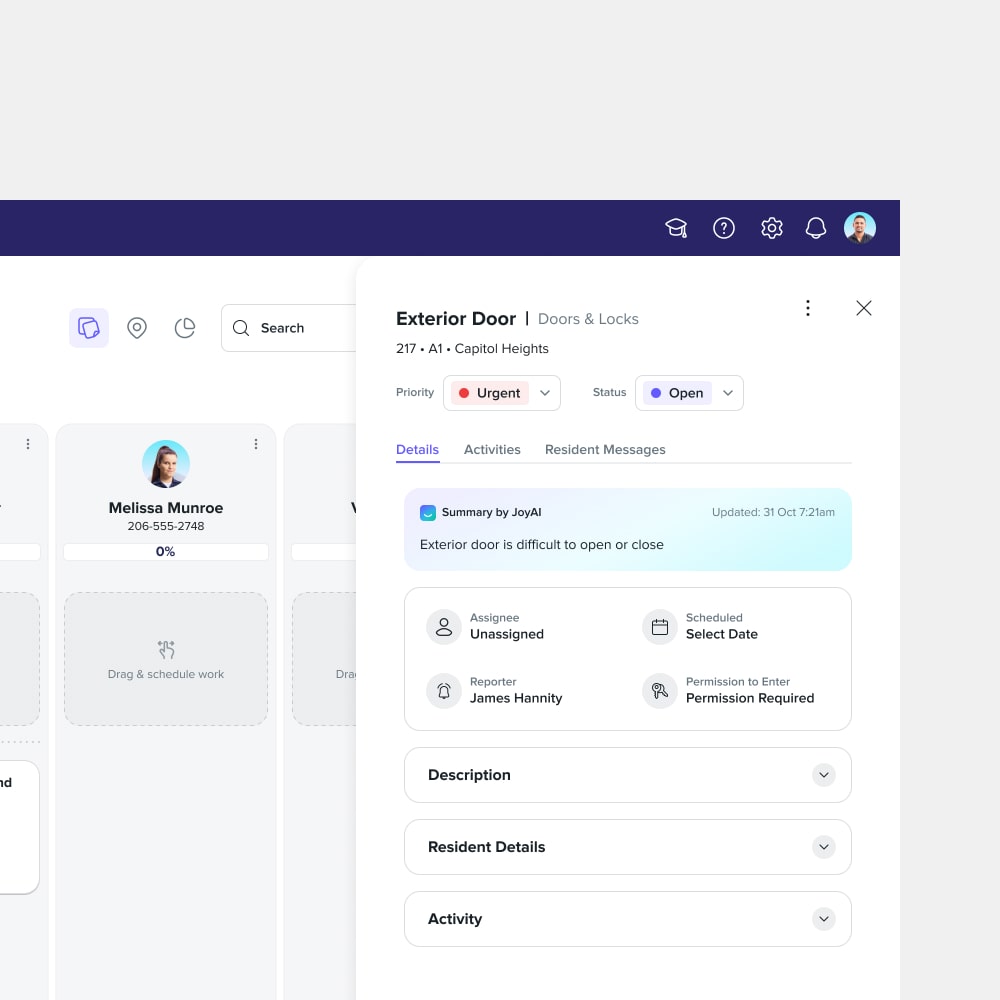Click reporter name James Hannity
Image resolution: width=1000 pixels, height=1000 pixels.
click(516, 698)
